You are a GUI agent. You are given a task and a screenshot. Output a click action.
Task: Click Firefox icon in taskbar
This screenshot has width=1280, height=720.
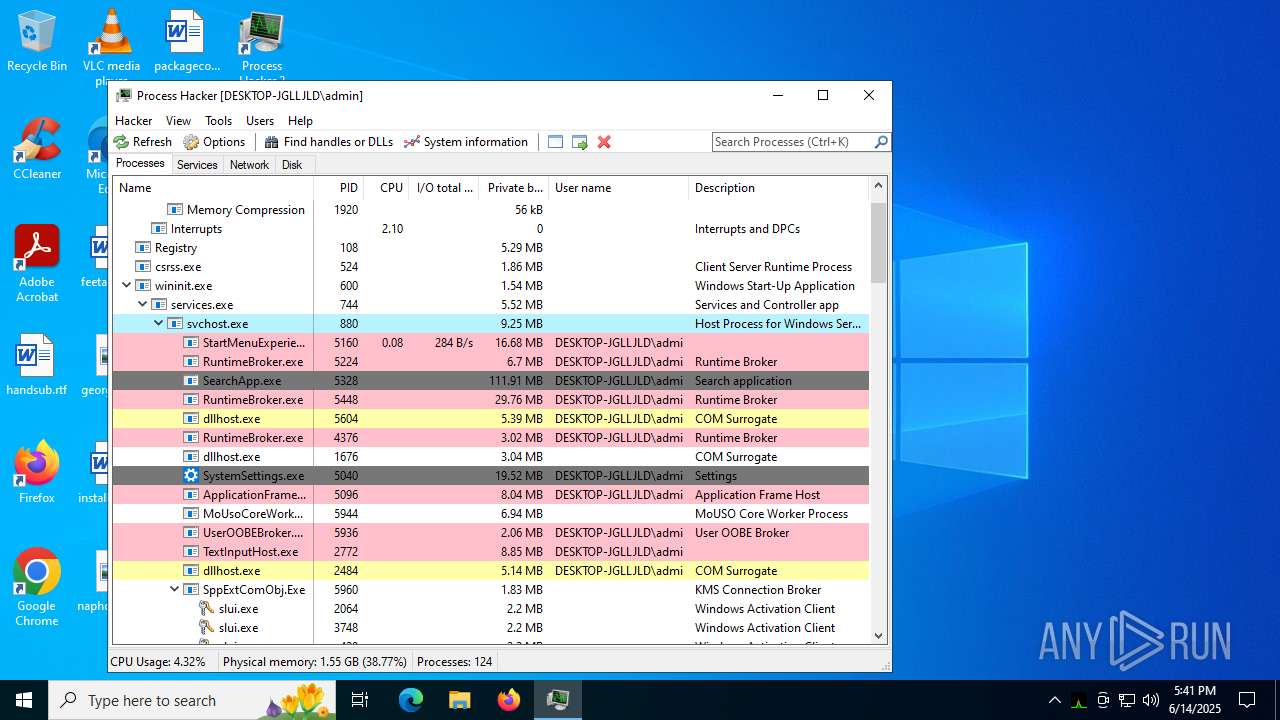click(x=509, y=700)
